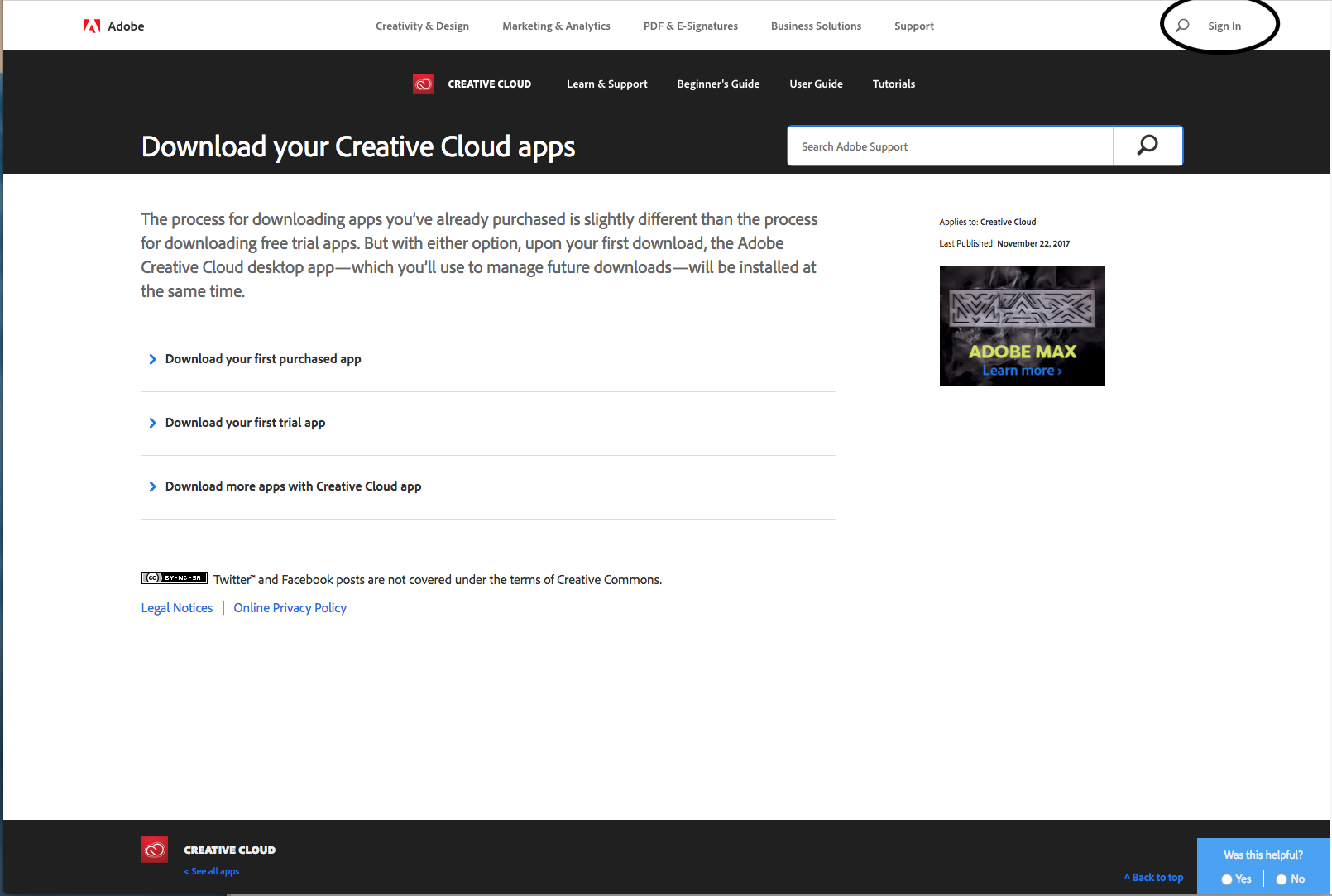Select the No radio for Was this helpful
1332x896 pixels.
pos(1282,879)
